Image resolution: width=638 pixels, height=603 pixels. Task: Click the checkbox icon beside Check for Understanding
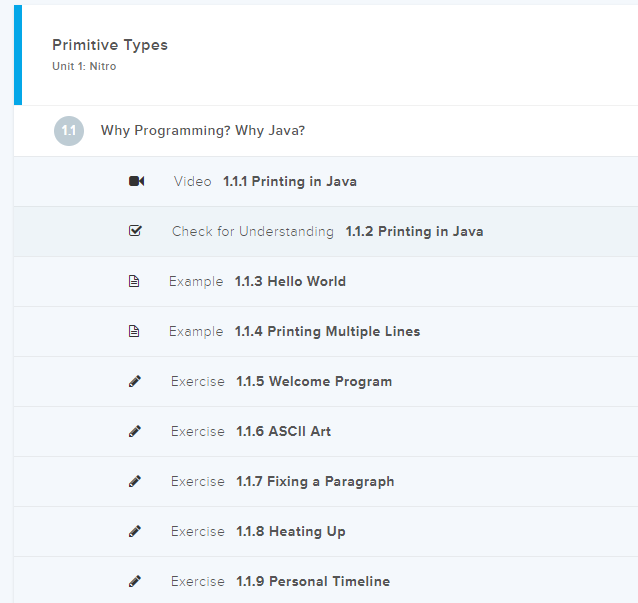[136, 231]
